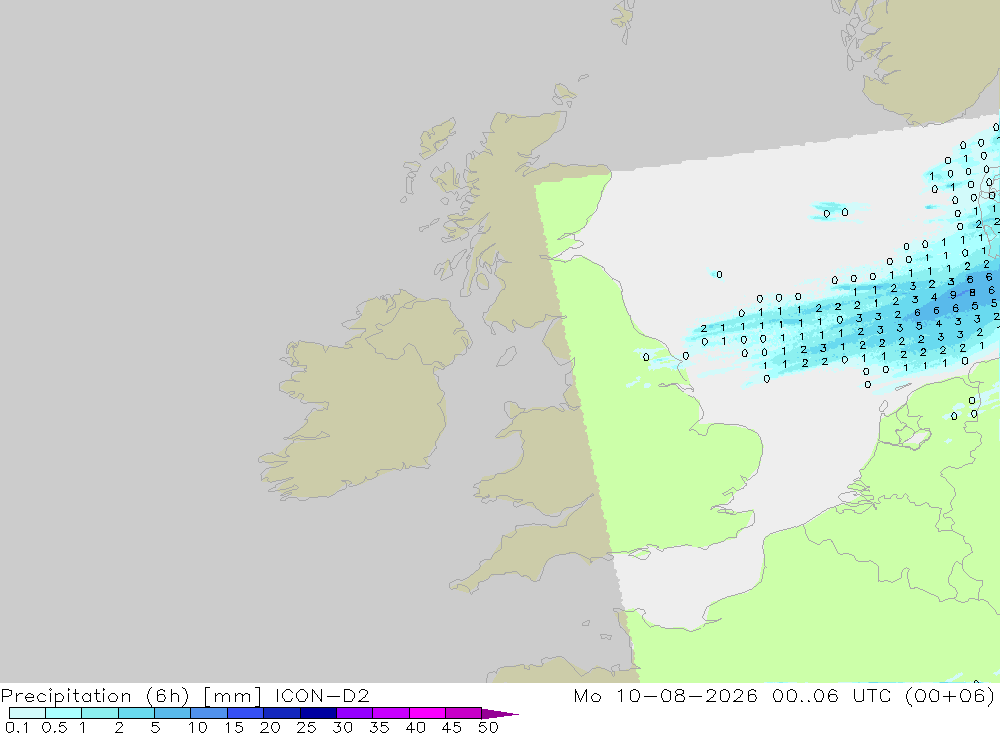
Task: Pick the 15–20 mm legend color swatch
Action: click(x=245, y=713)
